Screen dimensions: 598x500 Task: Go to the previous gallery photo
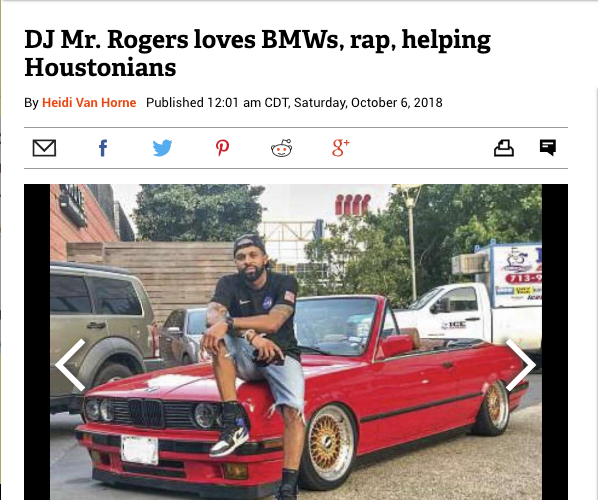[x=71, y=365]
